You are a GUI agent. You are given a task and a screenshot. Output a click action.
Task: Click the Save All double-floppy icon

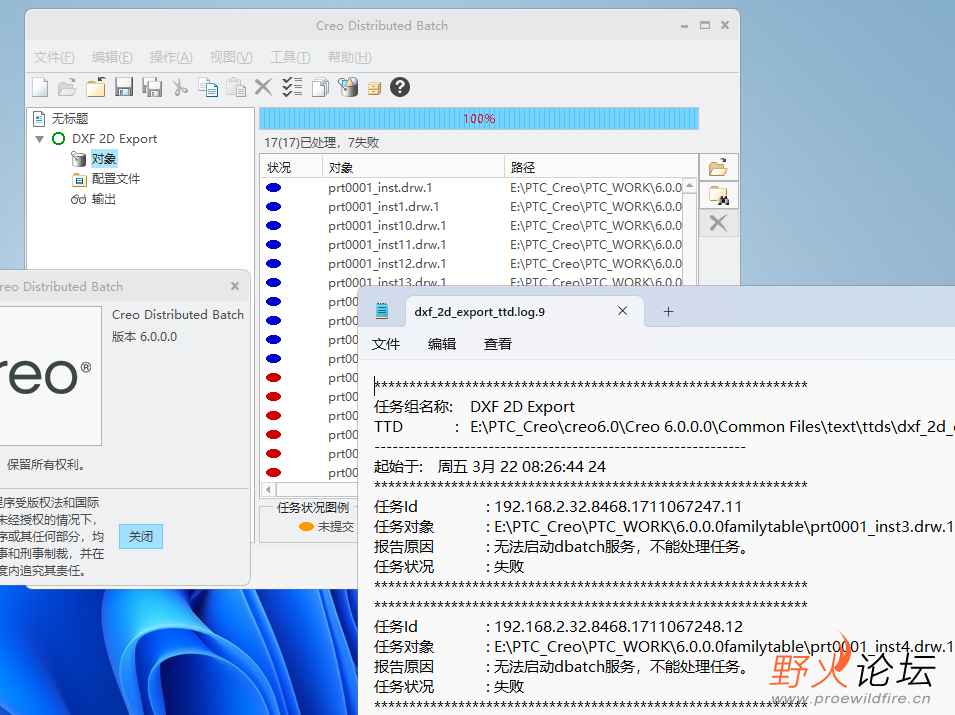152,87
